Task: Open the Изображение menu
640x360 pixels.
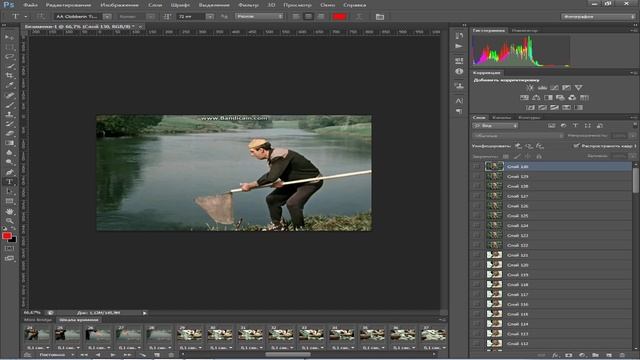Action: [119, 5]
